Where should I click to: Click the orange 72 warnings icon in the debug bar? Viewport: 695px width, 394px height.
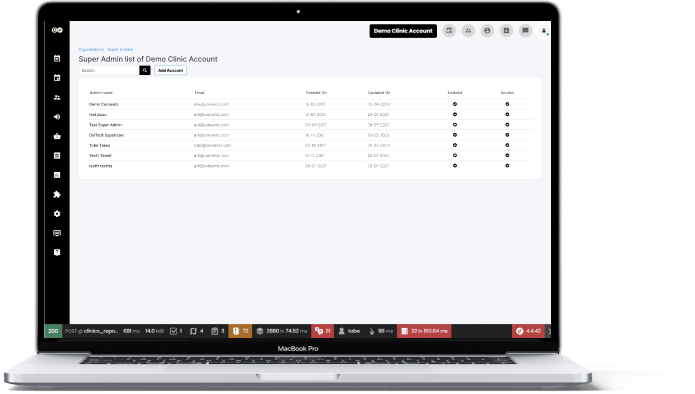click(x=240, y=331)
